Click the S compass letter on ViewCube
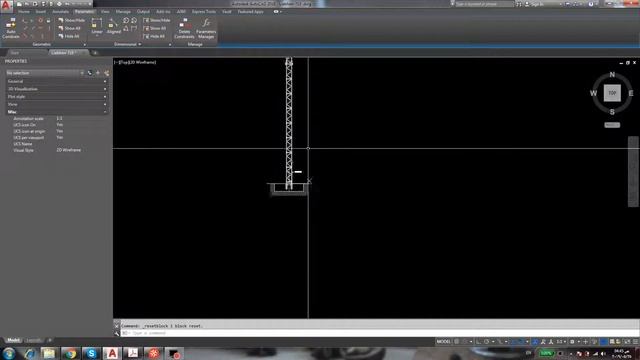Screen dimensions: 640x360 click(612, 112)
